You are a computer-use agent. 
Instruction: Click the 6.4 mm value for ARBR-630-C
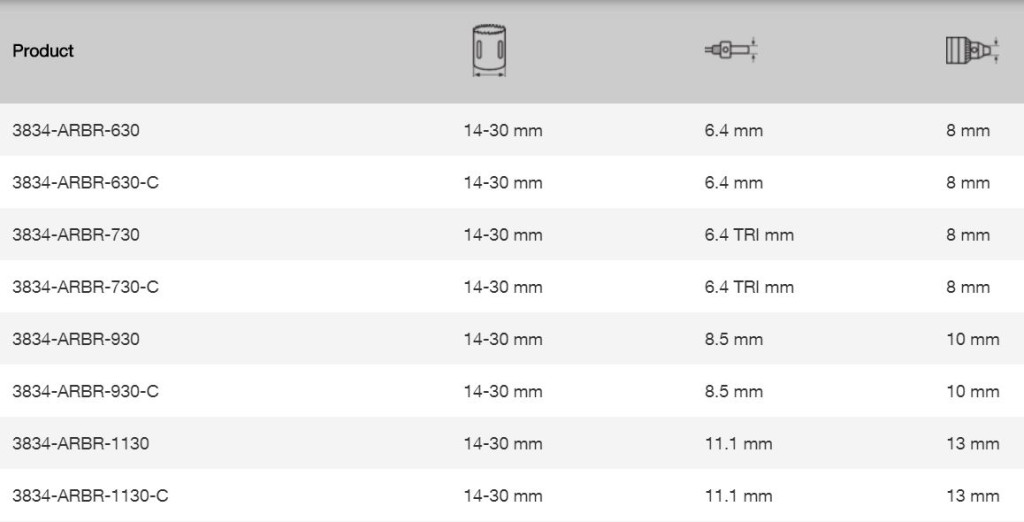(x=733, y=182)
